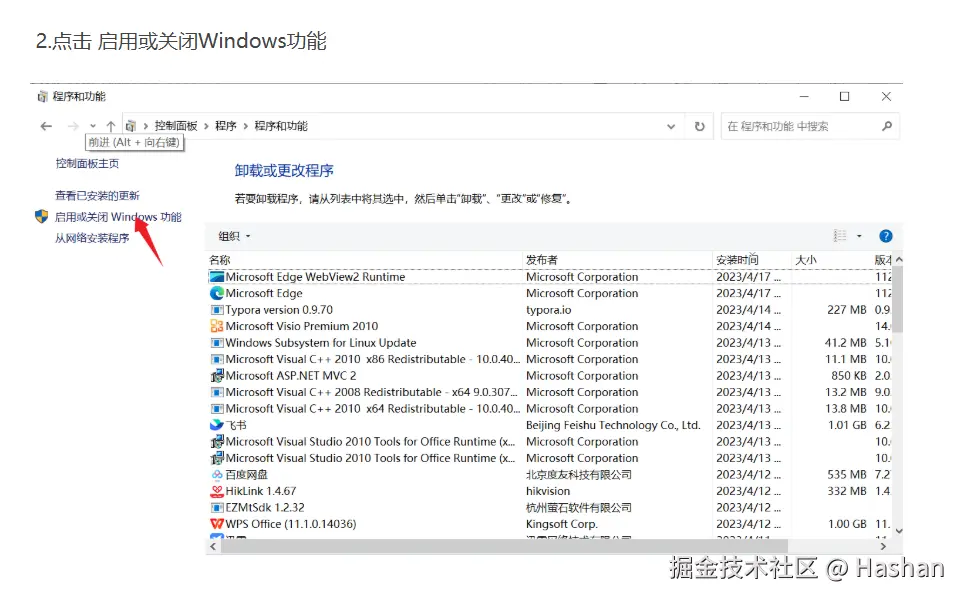Click 杭州萤石软件有限公司 publisher cell

(579, 508)
